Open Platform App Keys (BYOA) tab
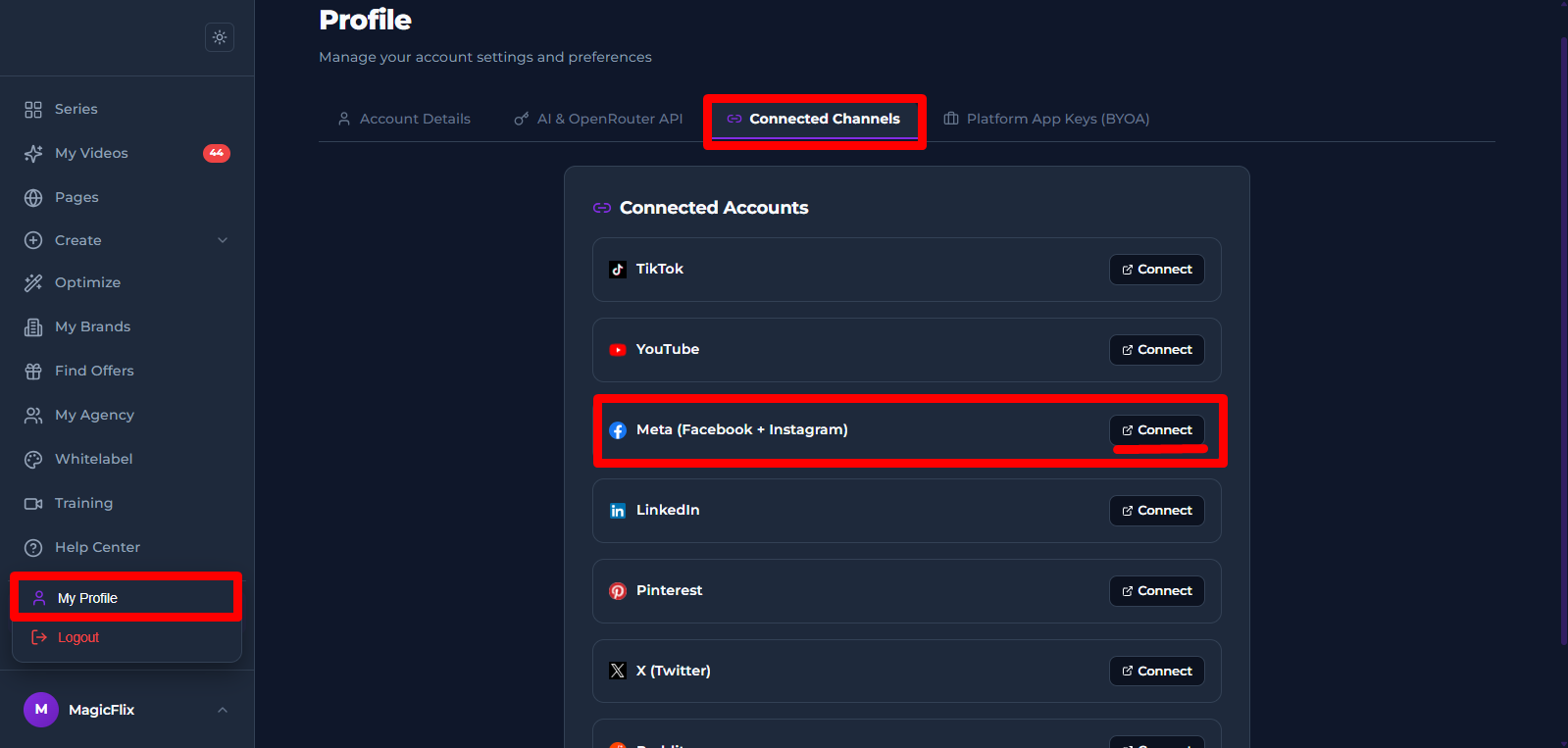Image resolution: width=1568 pixels, height=748 pixels. tap(1046, 119)
